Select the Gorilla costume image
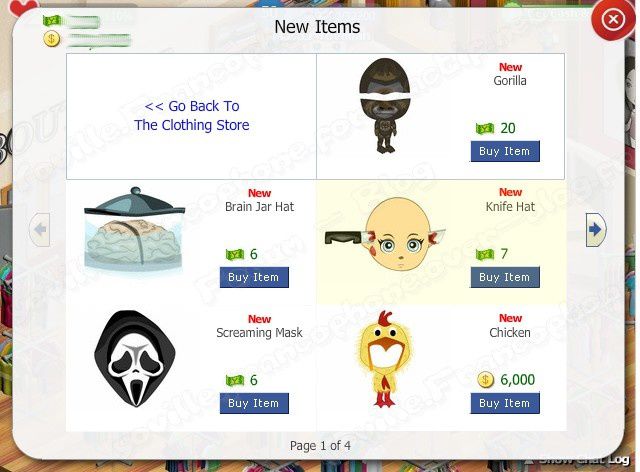The image size is (640, 472). click(x=384, y=105)
